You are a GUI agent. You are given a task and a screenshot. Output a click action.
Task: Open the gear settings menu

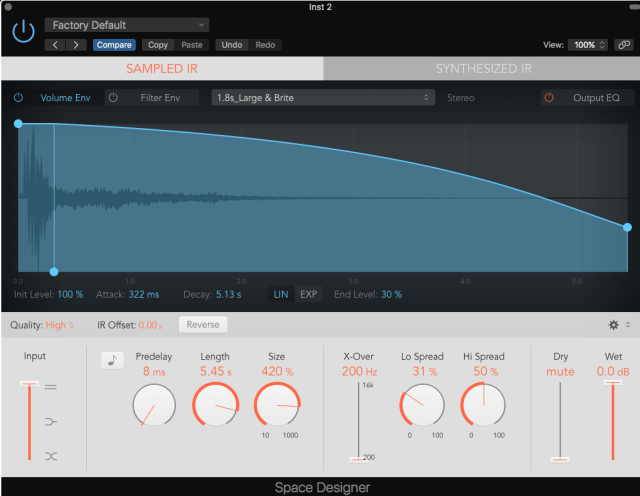pos(613,325)
